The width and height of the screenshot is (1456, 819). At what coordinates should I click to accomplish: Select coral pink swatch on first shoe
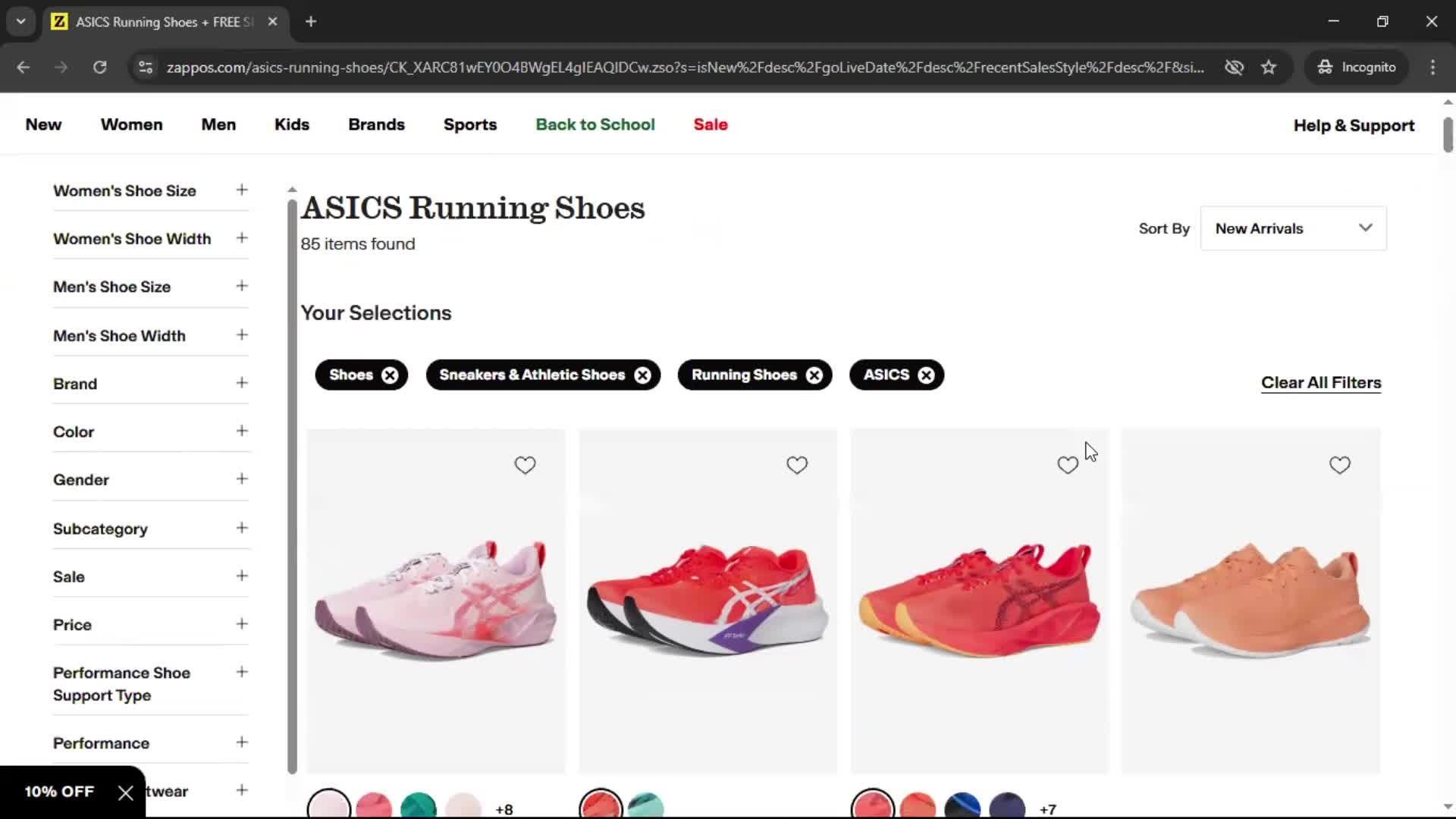click(x=374, y=807)
